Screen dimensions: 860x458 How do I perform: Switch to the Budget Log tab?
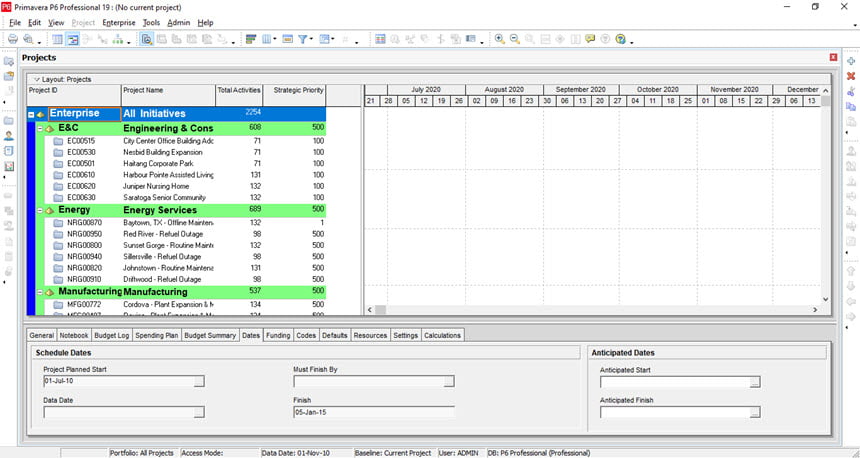click(x=111, y=335)
